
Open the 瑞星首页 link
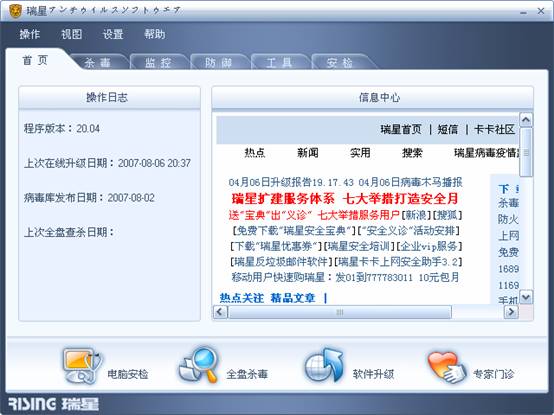pos(401,129)
